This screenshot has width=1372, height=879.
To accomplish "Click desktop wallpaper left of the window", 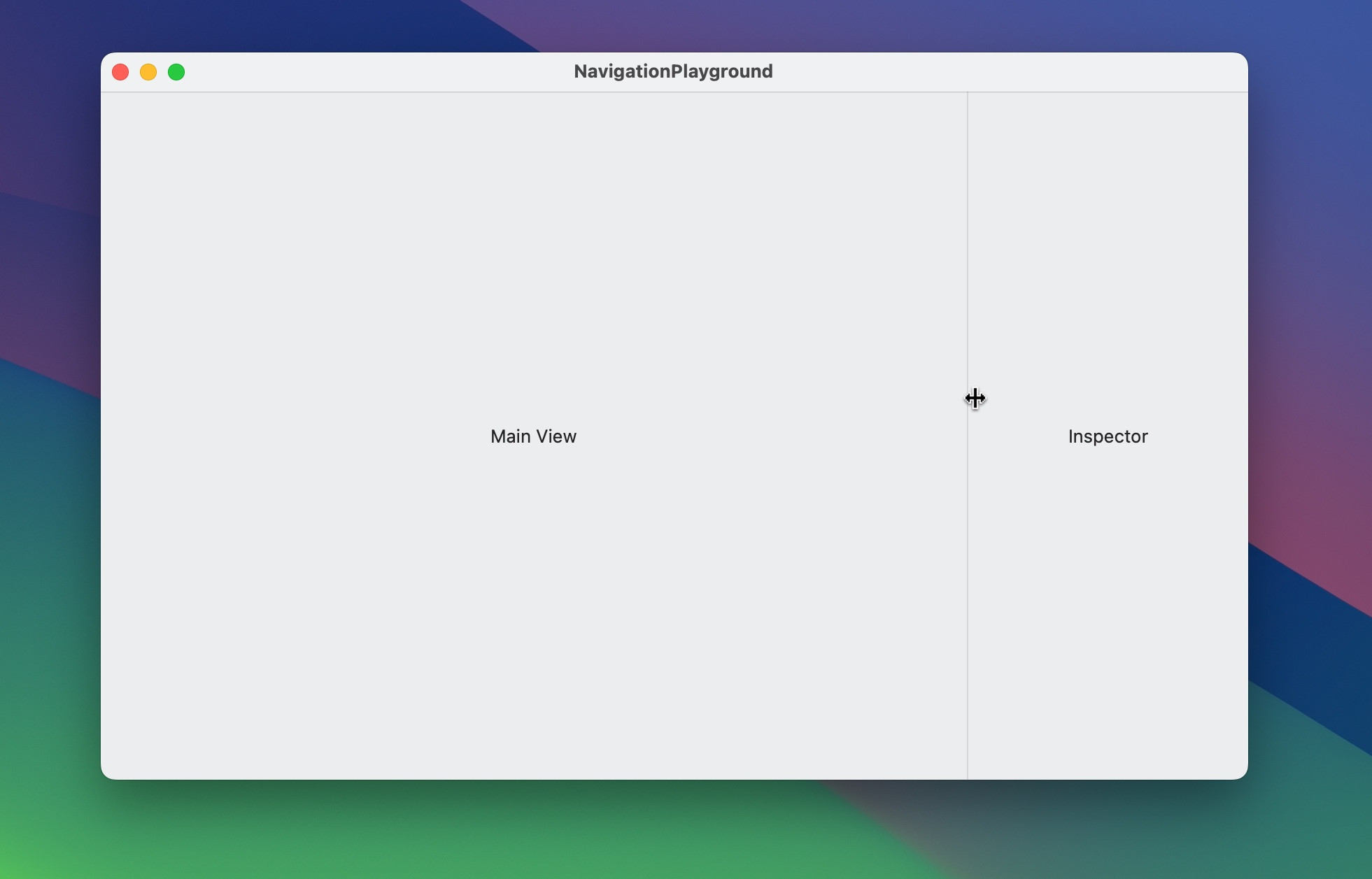I will click(49, 434).
